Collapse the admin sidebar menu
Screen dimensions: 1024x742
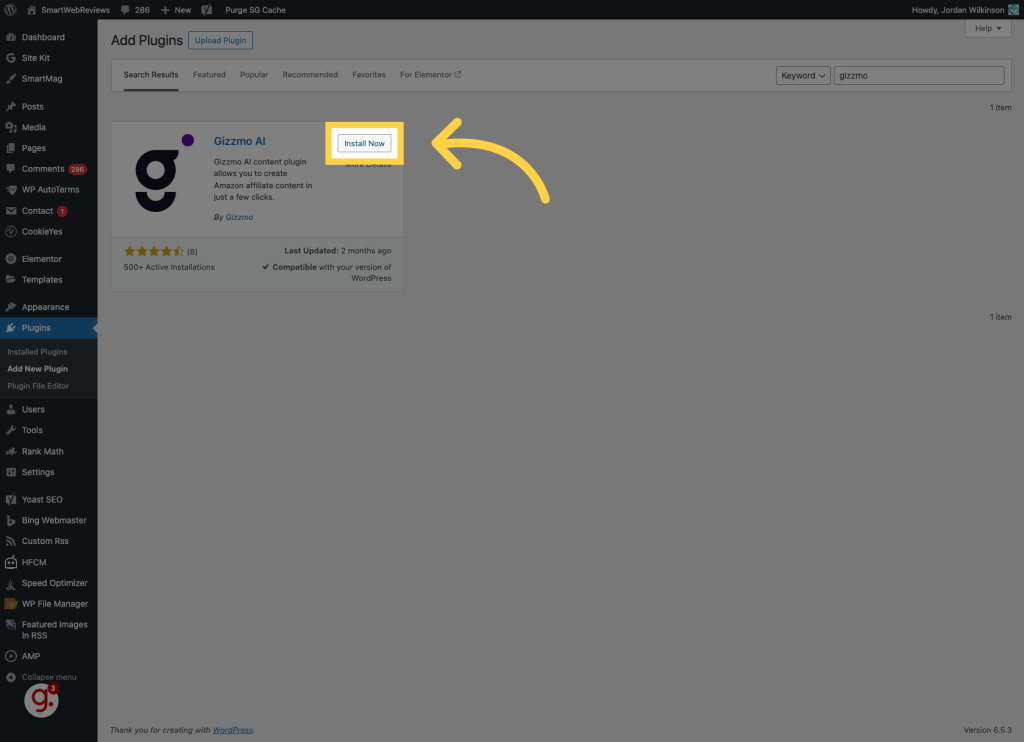(48, 677)
